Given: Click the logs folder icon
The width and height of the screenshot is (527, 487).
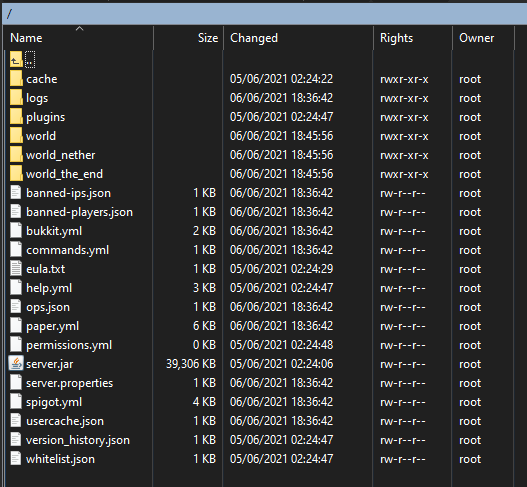Looking at the screenshot, I should click(16, 98).
